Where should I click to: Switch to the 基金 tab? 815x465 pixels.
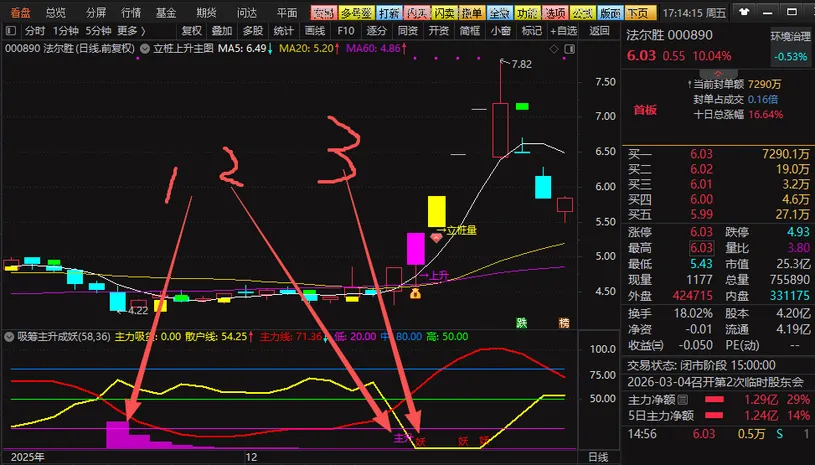click(x=168, y=13)
